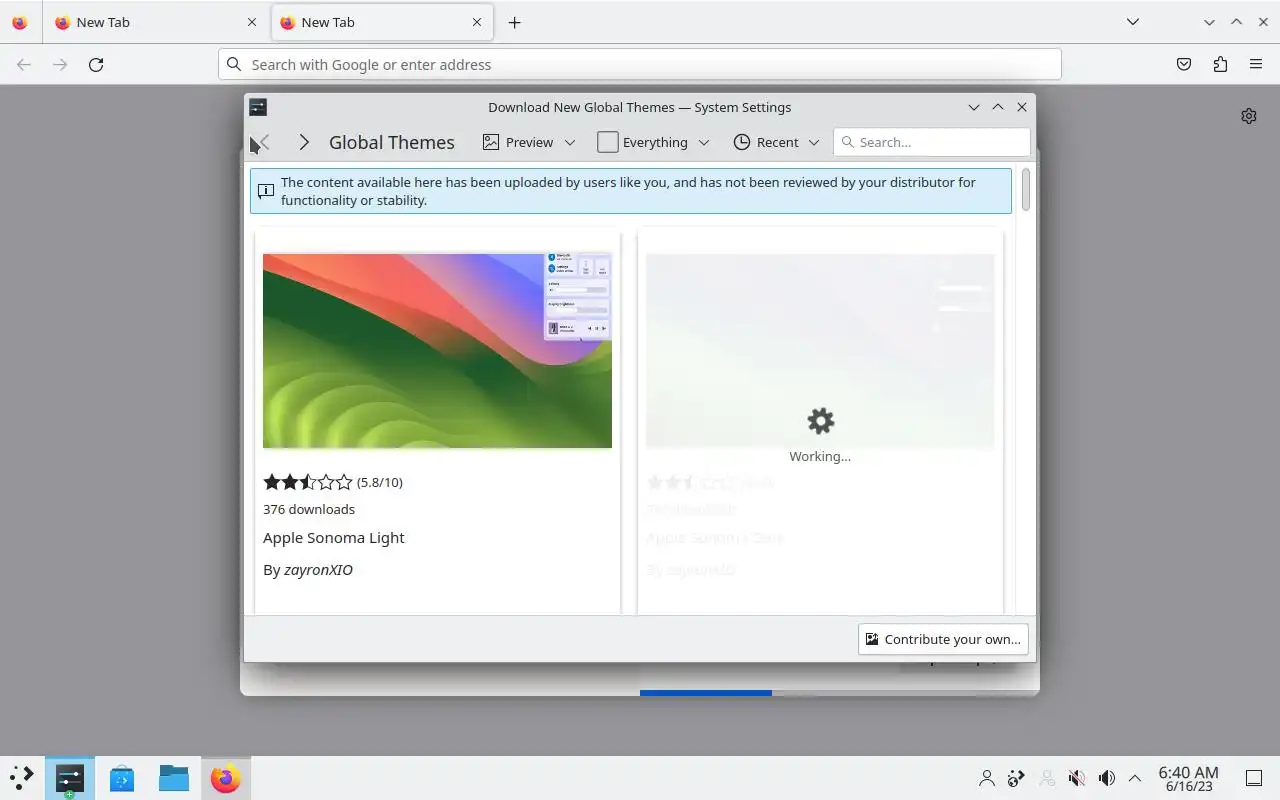Minimize the Download New Global Themes dialog

click(x=973, y=107)
